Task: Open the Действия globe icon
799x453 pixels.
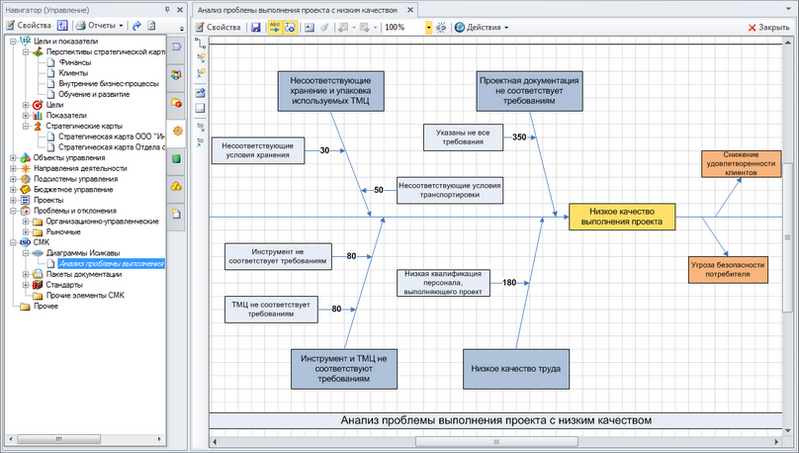Action: pos(459,28)
